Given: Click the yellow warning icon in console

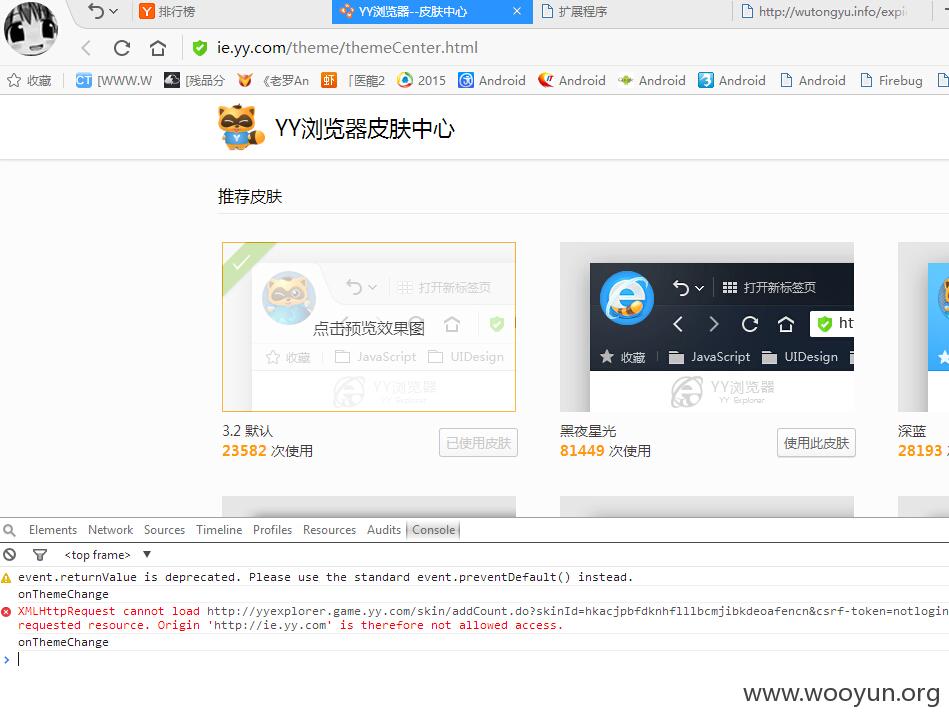Looking at the screenshot, I should pyautogui.click(x=6, y=578).
